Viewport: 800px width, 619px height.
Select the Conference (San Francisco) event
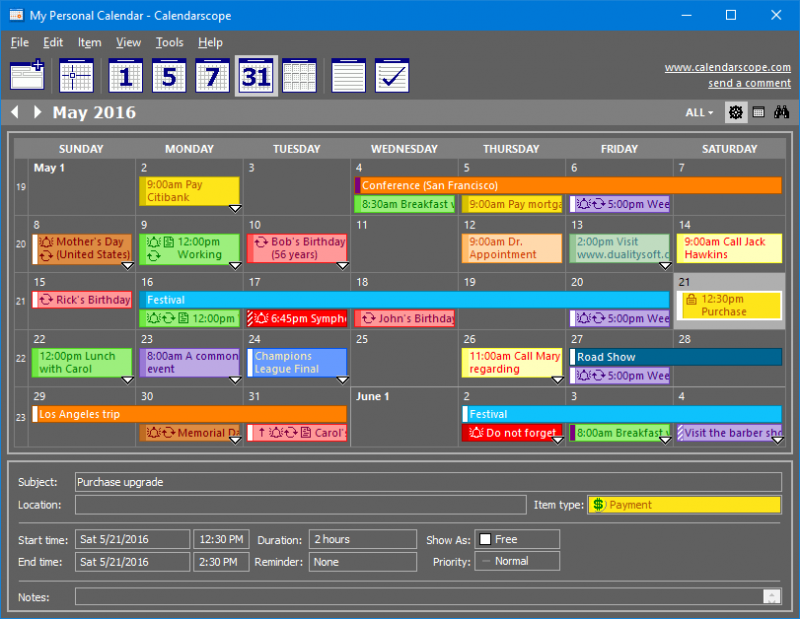click(x=568, y=185)
